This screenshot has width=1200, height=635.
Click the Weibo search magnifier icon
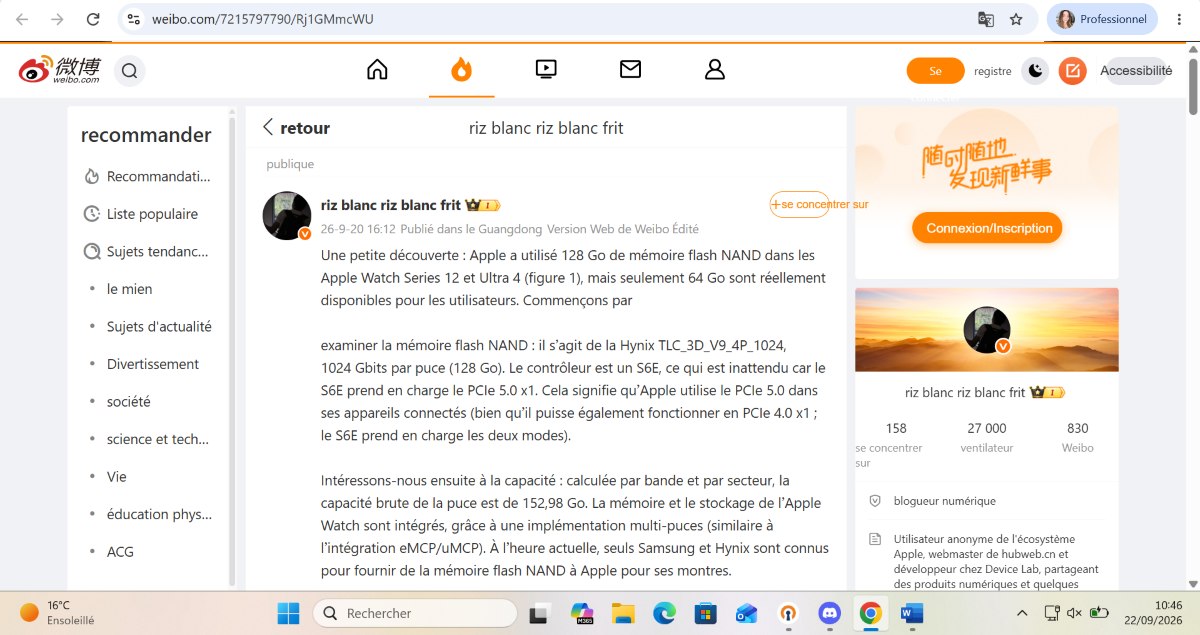pyautogui.click(x=129, y=71)
